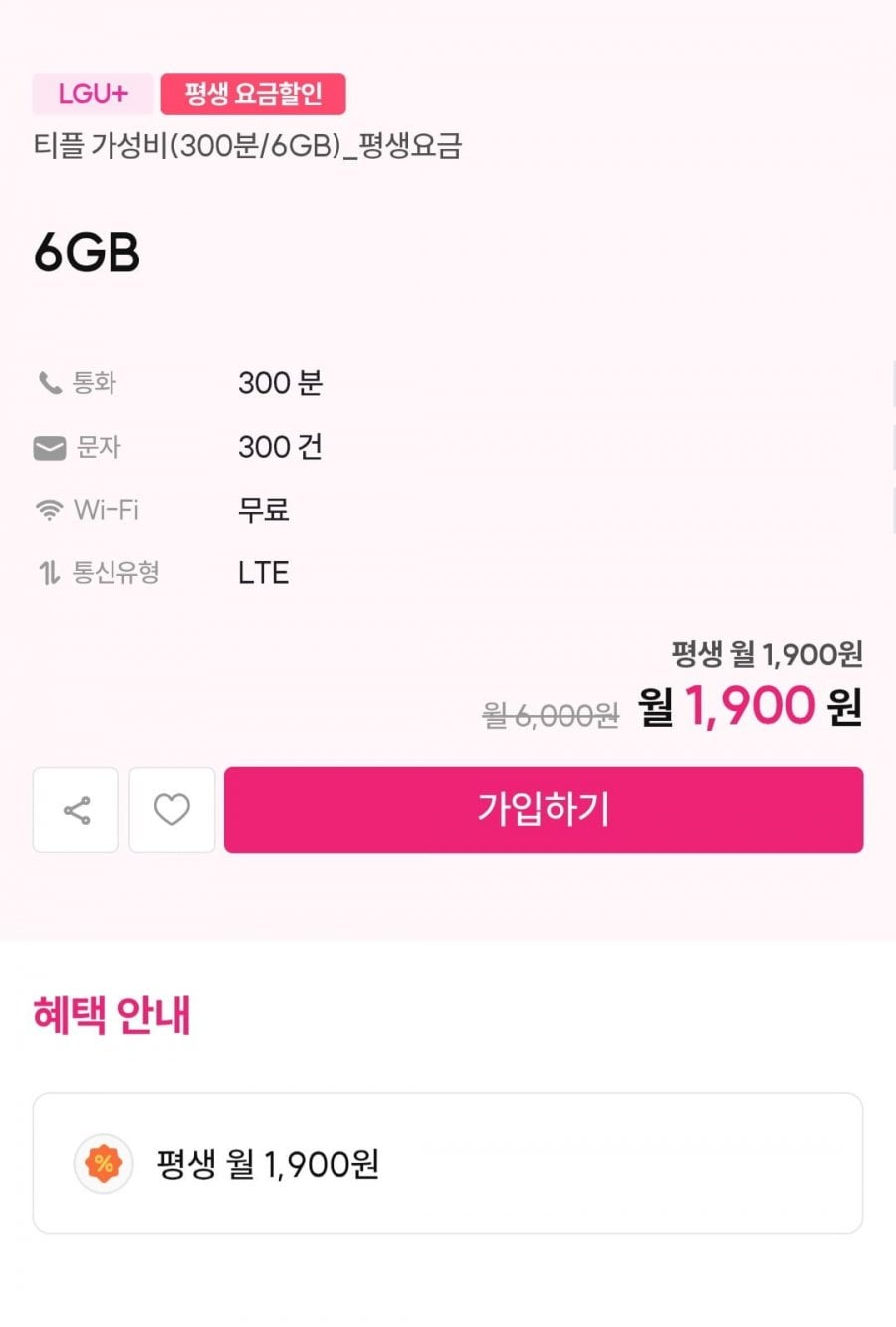Click the 6GB data heading
Screen dimensions: 896x1327
[87, 253]
